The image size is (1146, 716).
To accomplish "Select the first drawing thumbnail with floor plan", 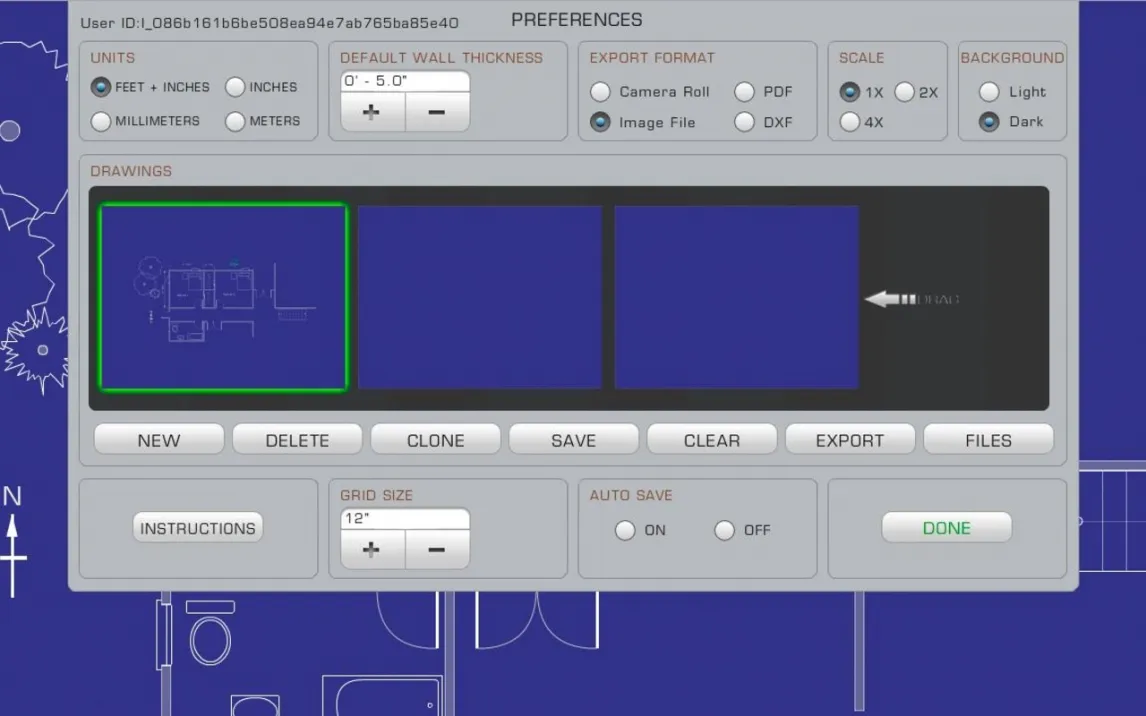I will [x=223, y=297].
